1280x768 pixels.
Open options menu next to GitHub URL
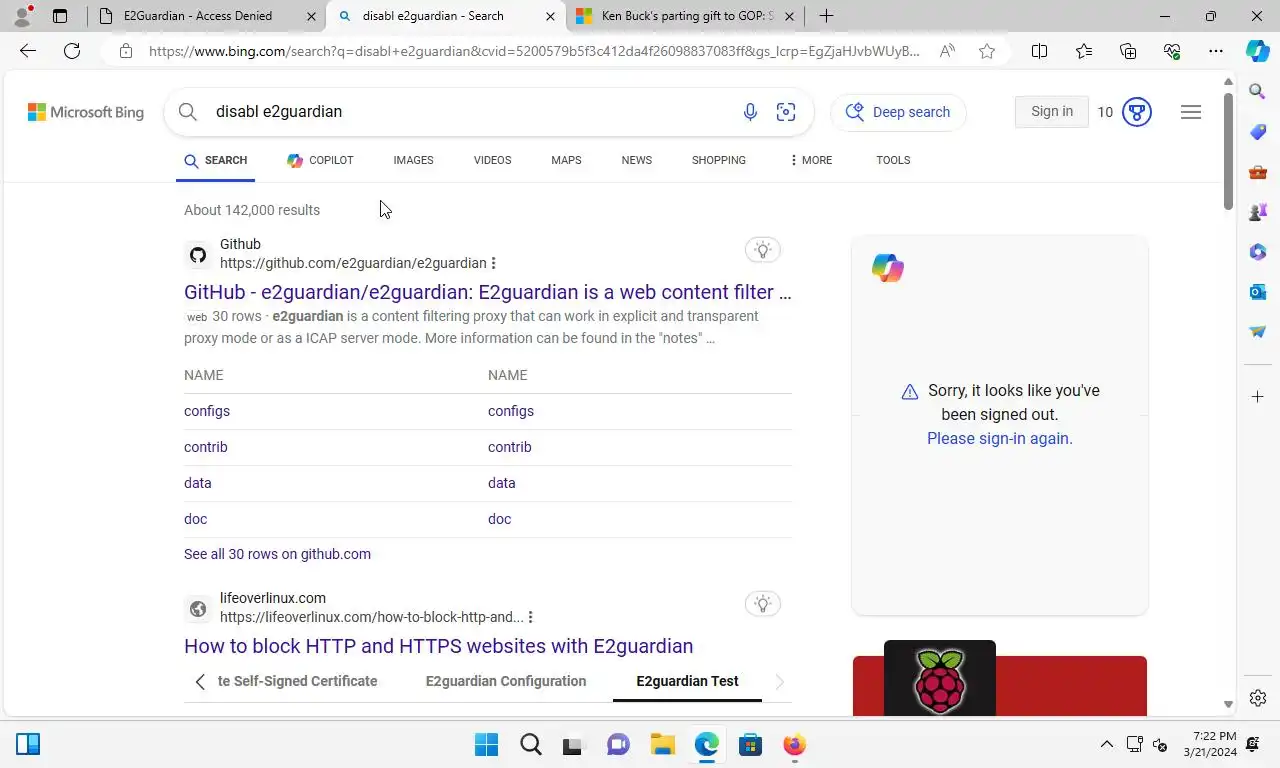point(494,263)
